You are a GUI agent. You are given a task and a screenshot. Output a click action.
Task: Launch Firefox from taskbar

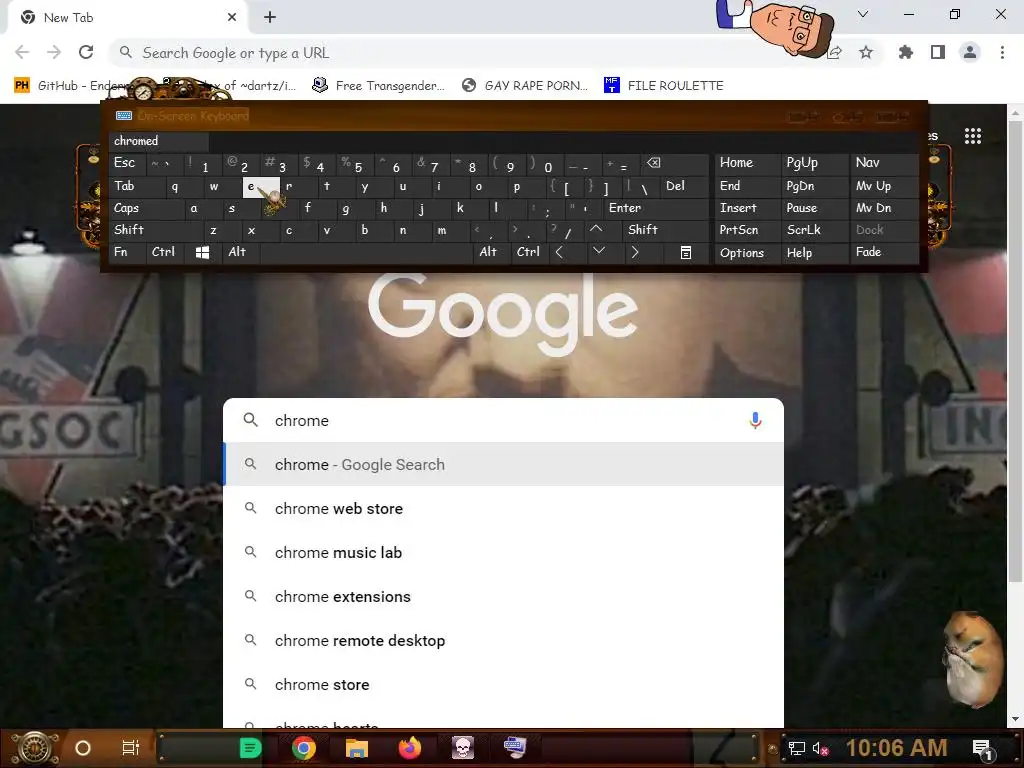pyautogui.click(x=409, y=748)
